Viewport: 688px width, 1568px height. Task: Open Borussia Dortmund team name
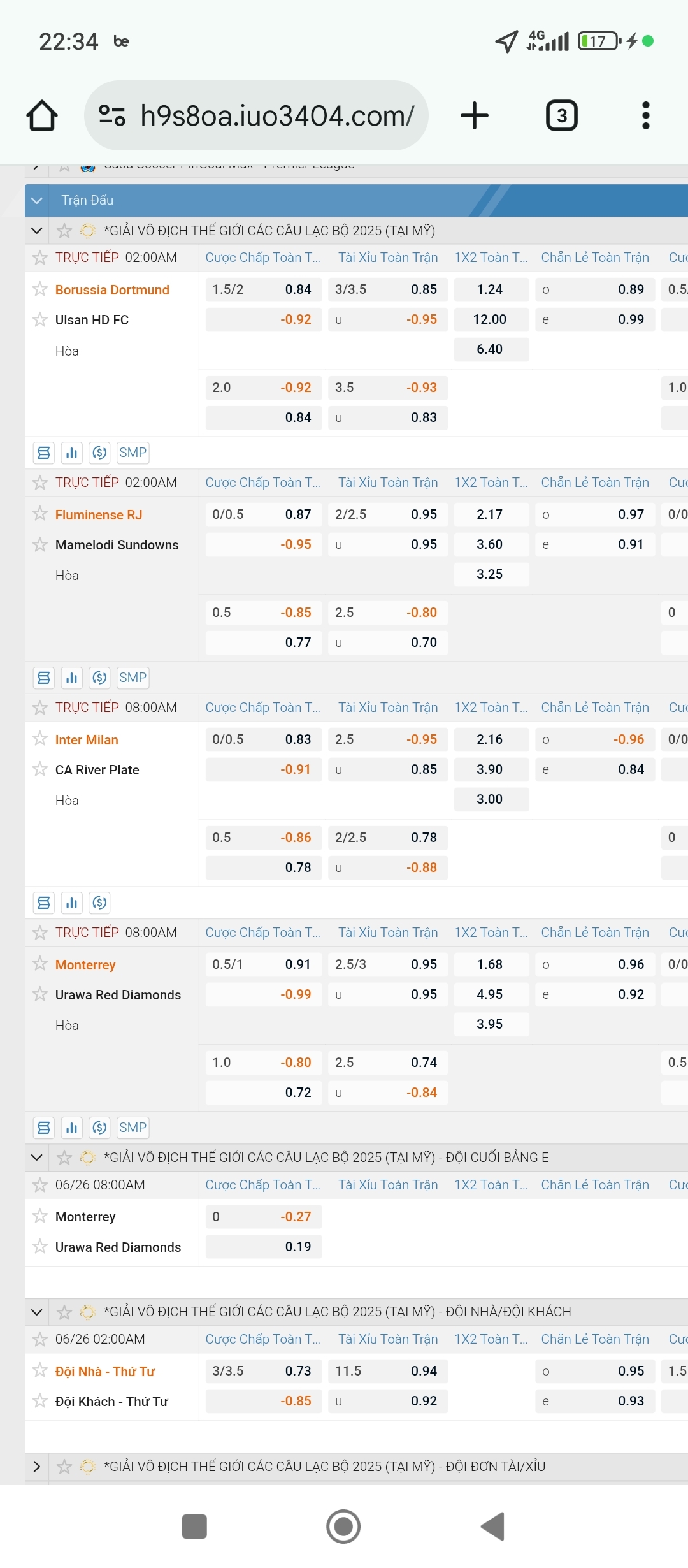(x=112, y=290)
